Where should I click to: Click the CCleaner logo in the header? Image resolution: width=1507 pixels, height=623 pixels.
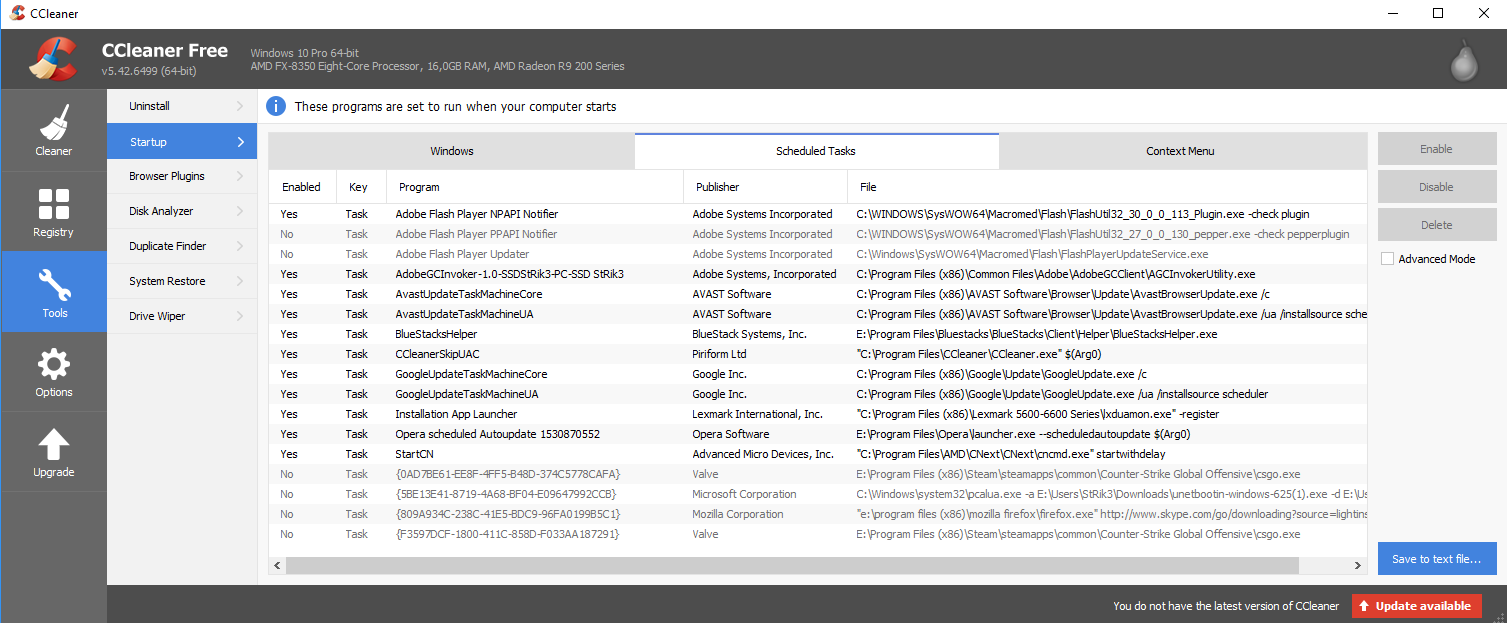(53, 59)
